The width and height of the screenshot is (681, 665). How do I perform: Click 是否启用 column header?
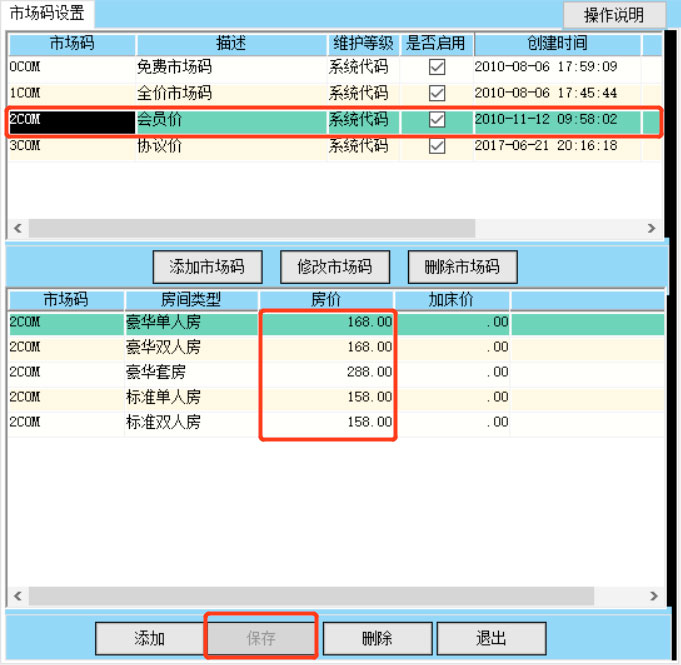pyautogui.click(x=436, y=43)
